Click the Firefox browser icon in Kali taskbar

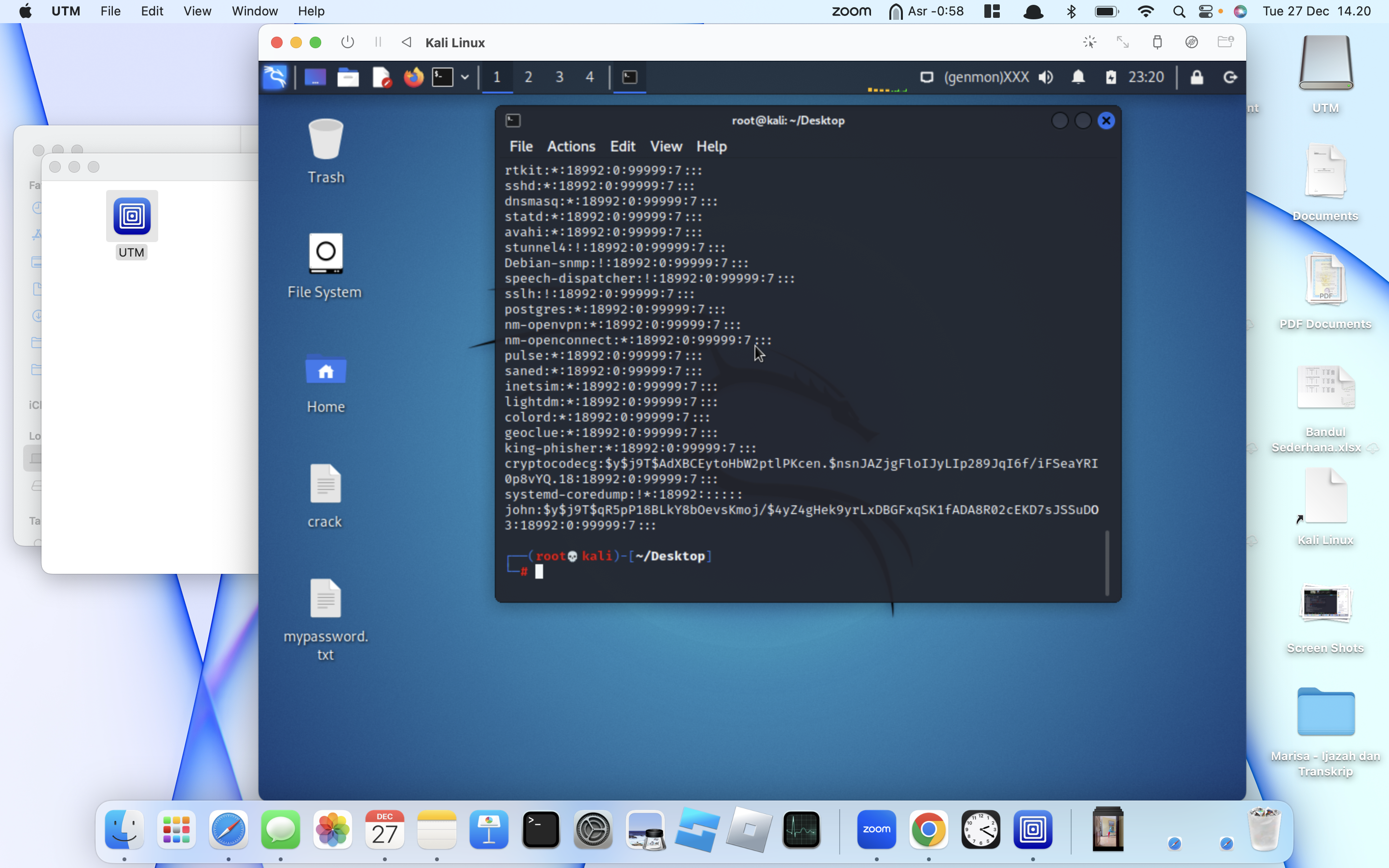coord(412,77)
